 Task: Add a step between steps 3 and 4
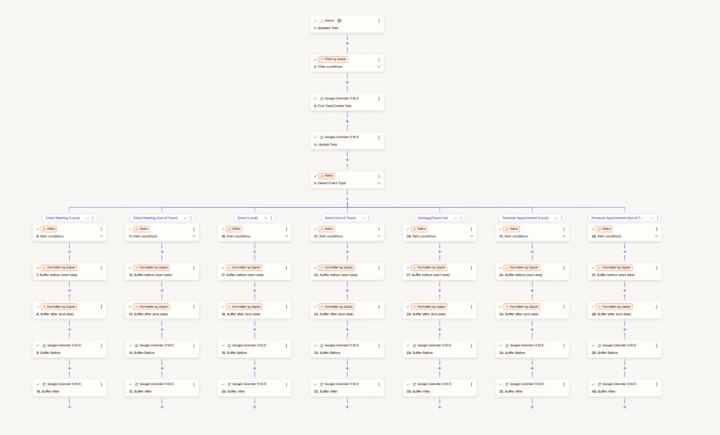[347, 121]
